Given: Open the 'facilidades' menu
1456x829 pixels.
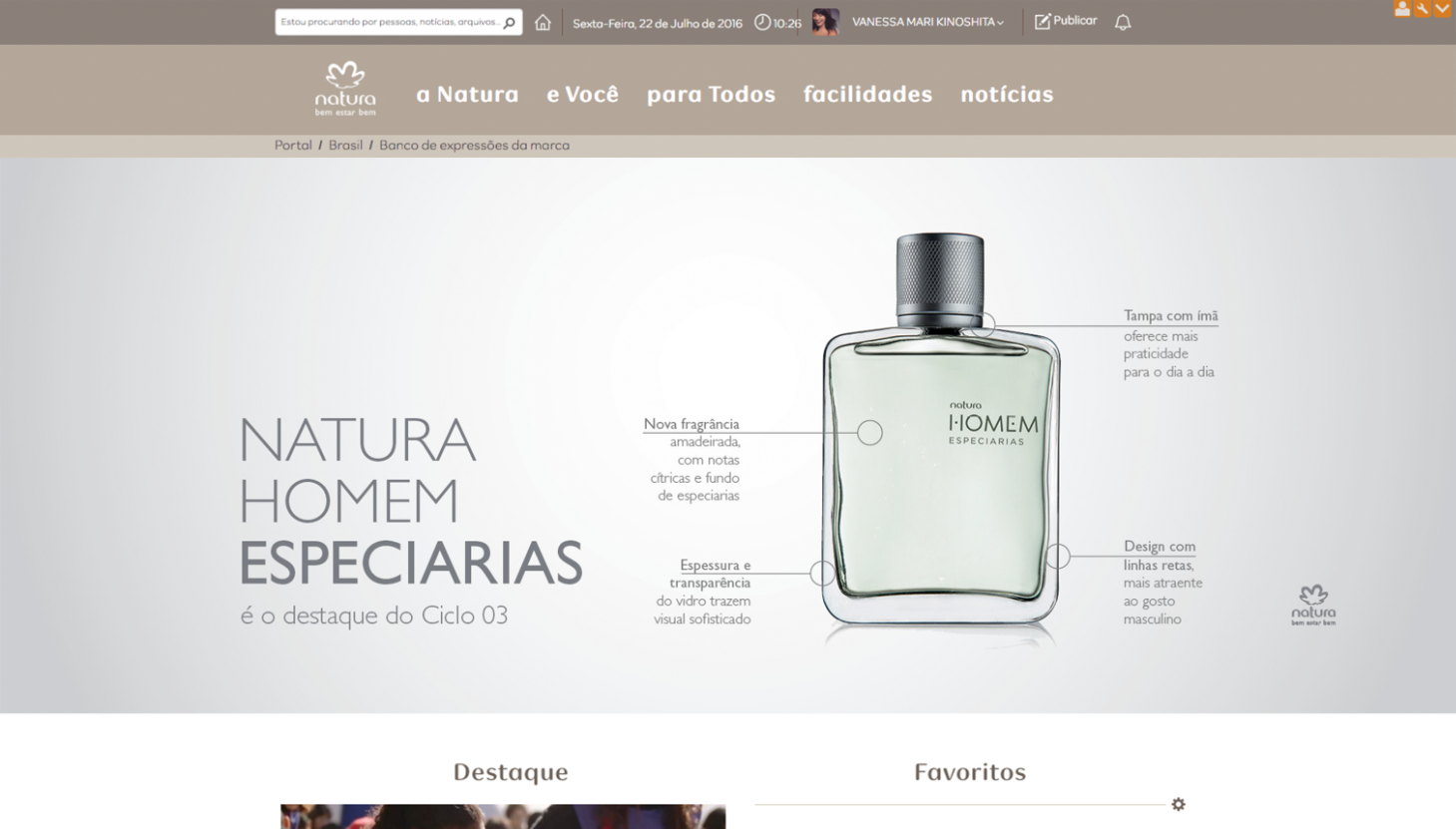Looking at the screenshot, I should [868, 94].
